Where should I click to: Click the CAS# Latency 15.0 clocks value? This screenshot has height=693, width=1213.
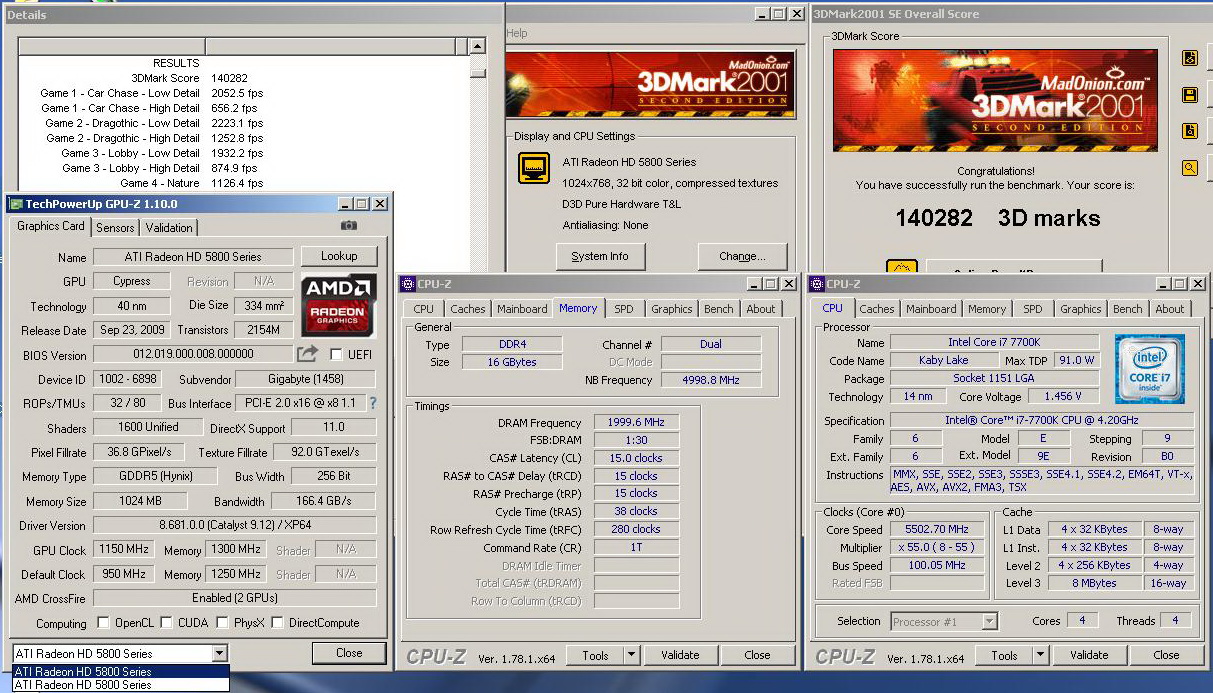[x=637, y=458]
